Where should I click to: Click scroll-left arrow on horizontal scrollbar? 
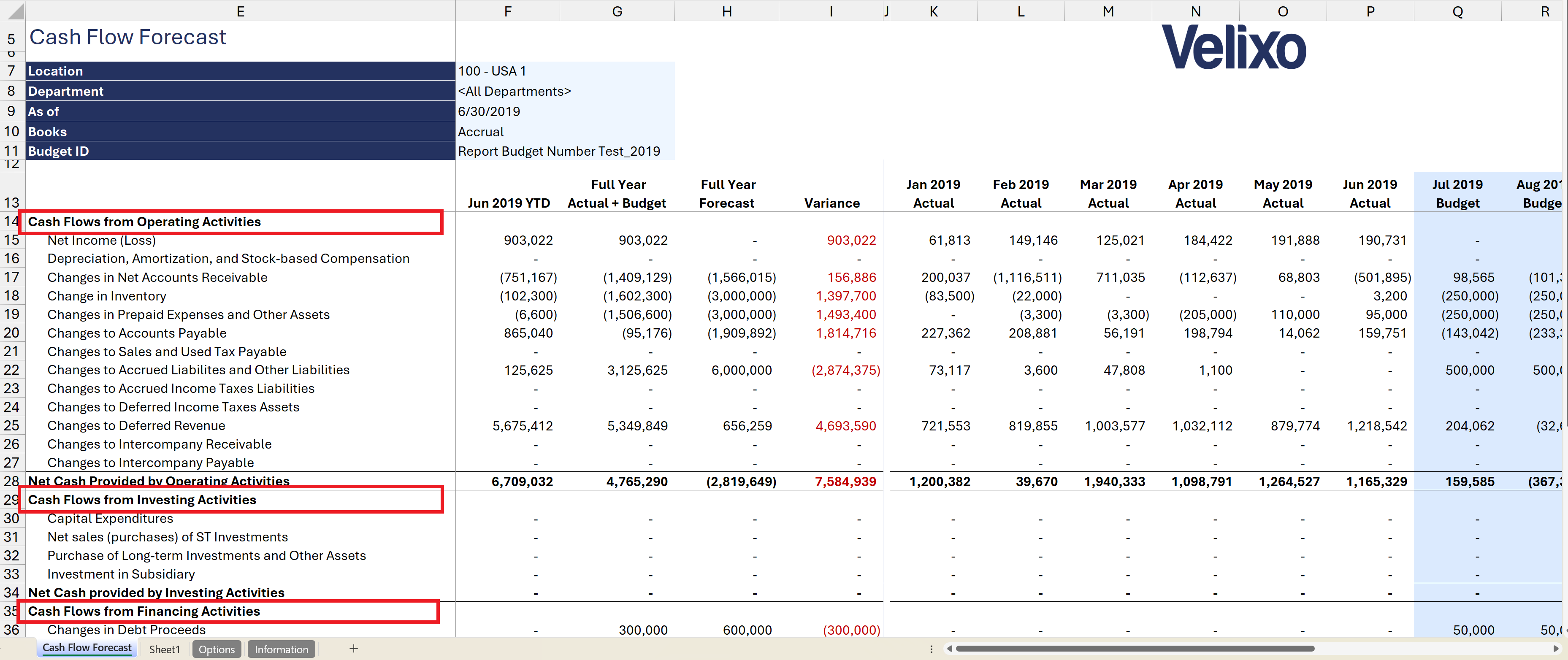click(949, 649)
